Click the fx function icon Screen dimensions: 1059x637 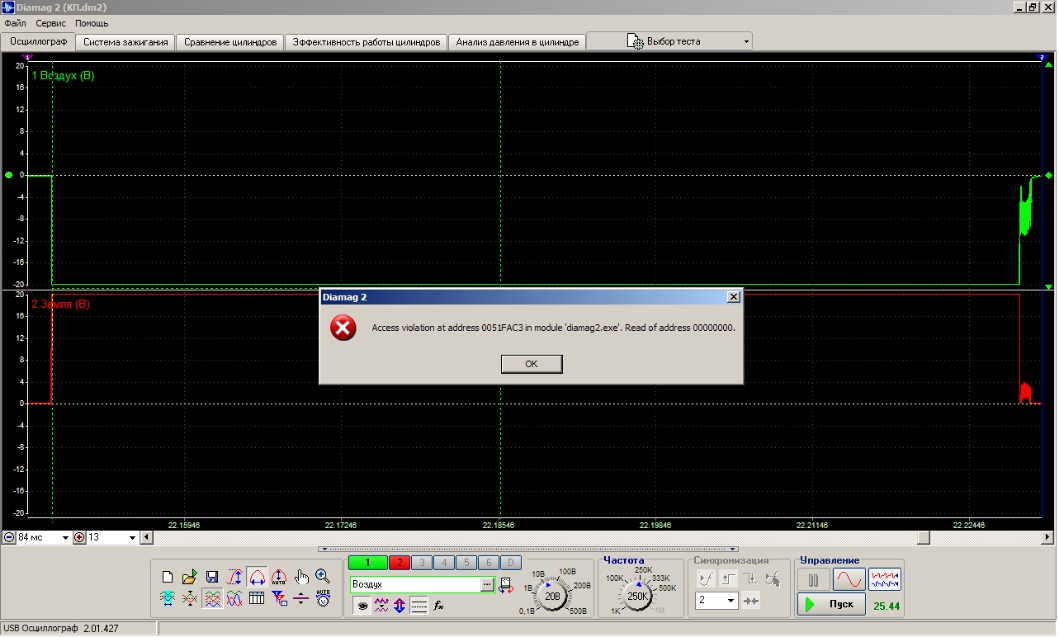tap(438, 606)
